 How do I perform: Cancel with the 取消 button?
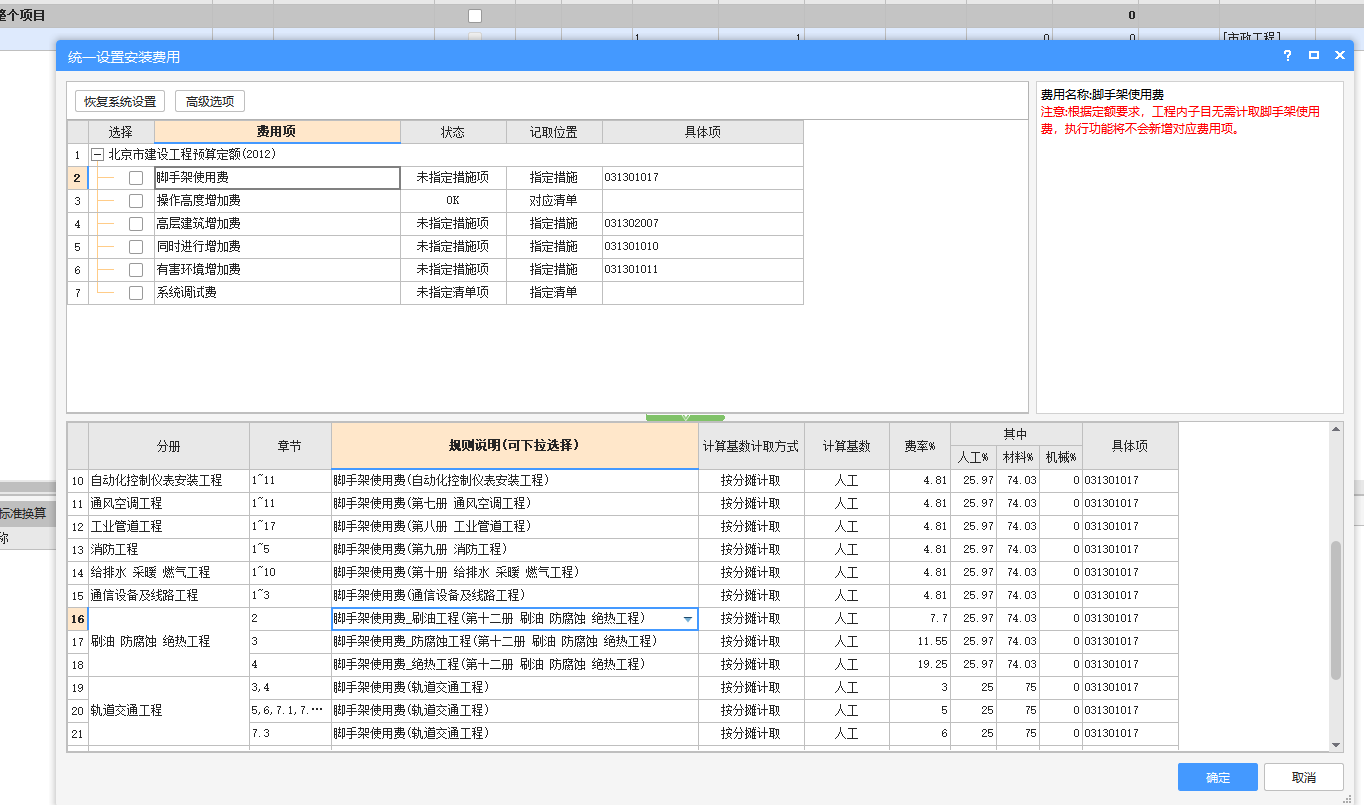[1304, 777]
